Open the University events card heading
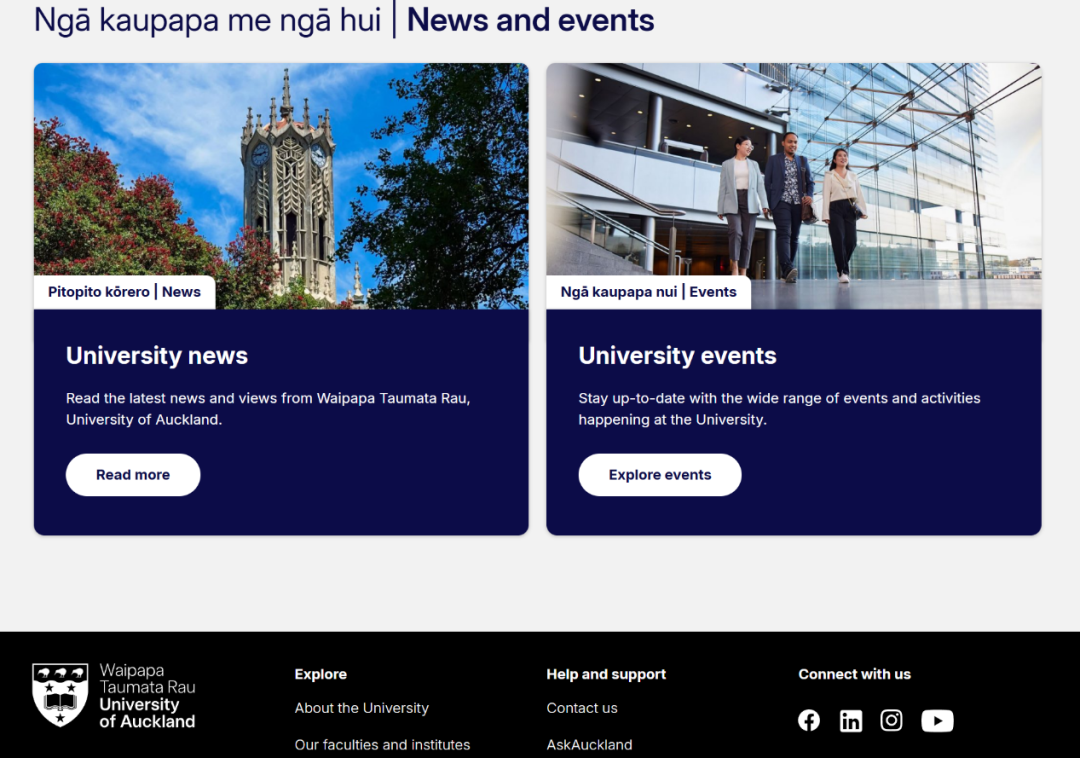The image size is (1080, 758). pyautogui.click(x=677, y=356)
